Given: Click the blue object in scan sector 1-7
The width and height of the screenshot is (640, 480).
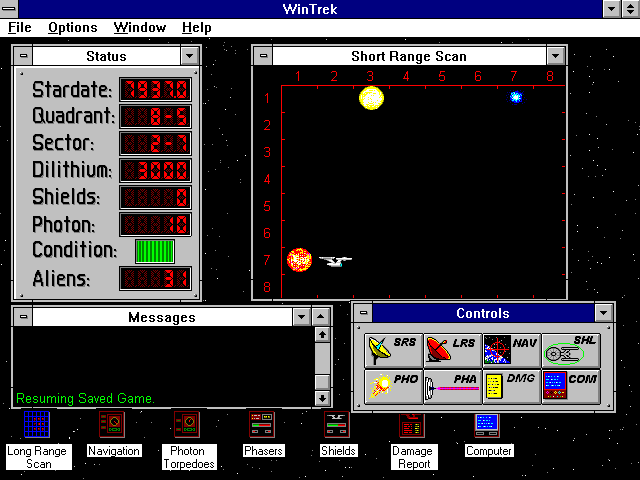Looking at the screenshot, I should tap(516, 97).
